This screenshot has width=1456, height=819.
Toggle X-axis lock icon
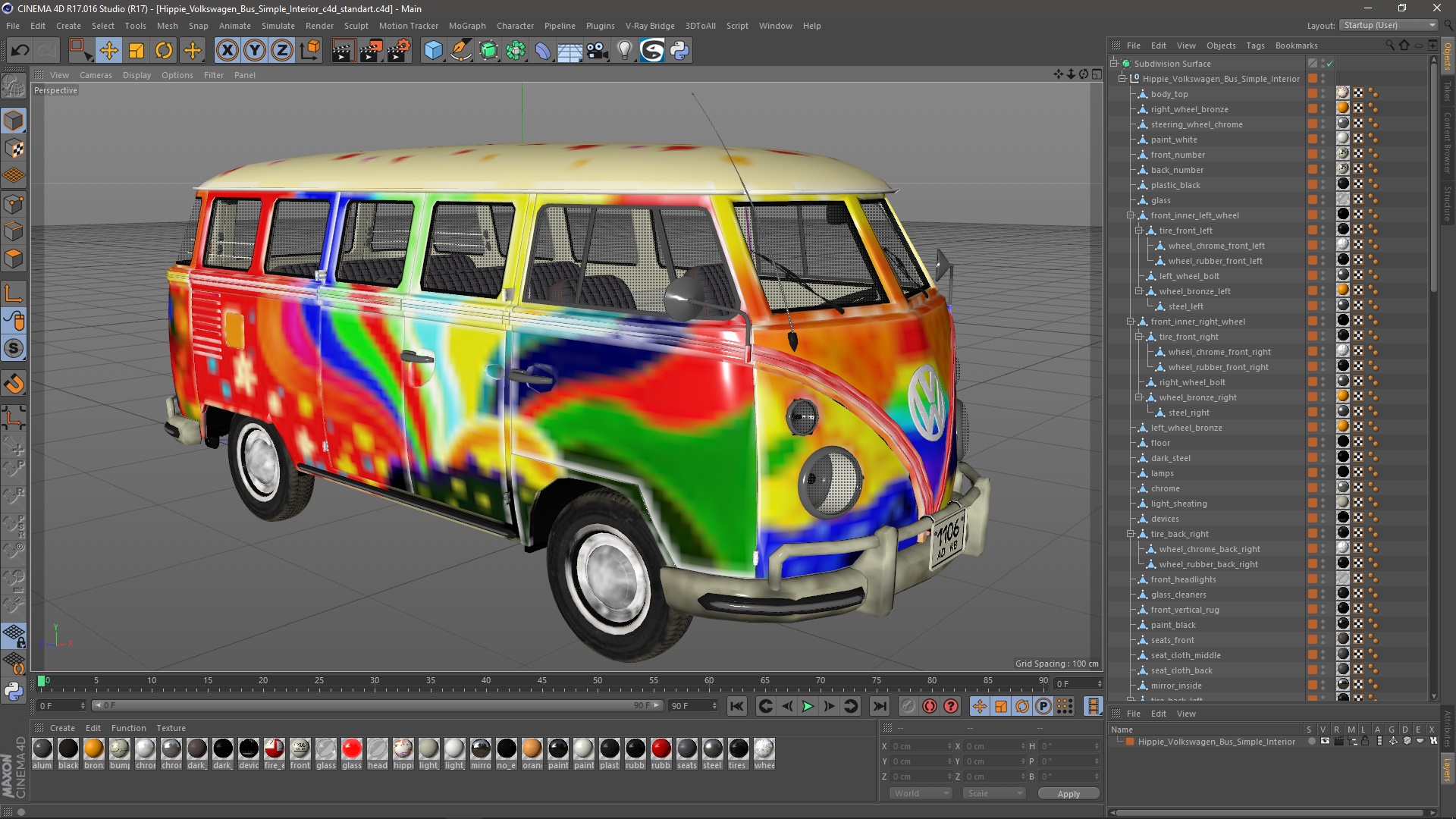[227, 51]
